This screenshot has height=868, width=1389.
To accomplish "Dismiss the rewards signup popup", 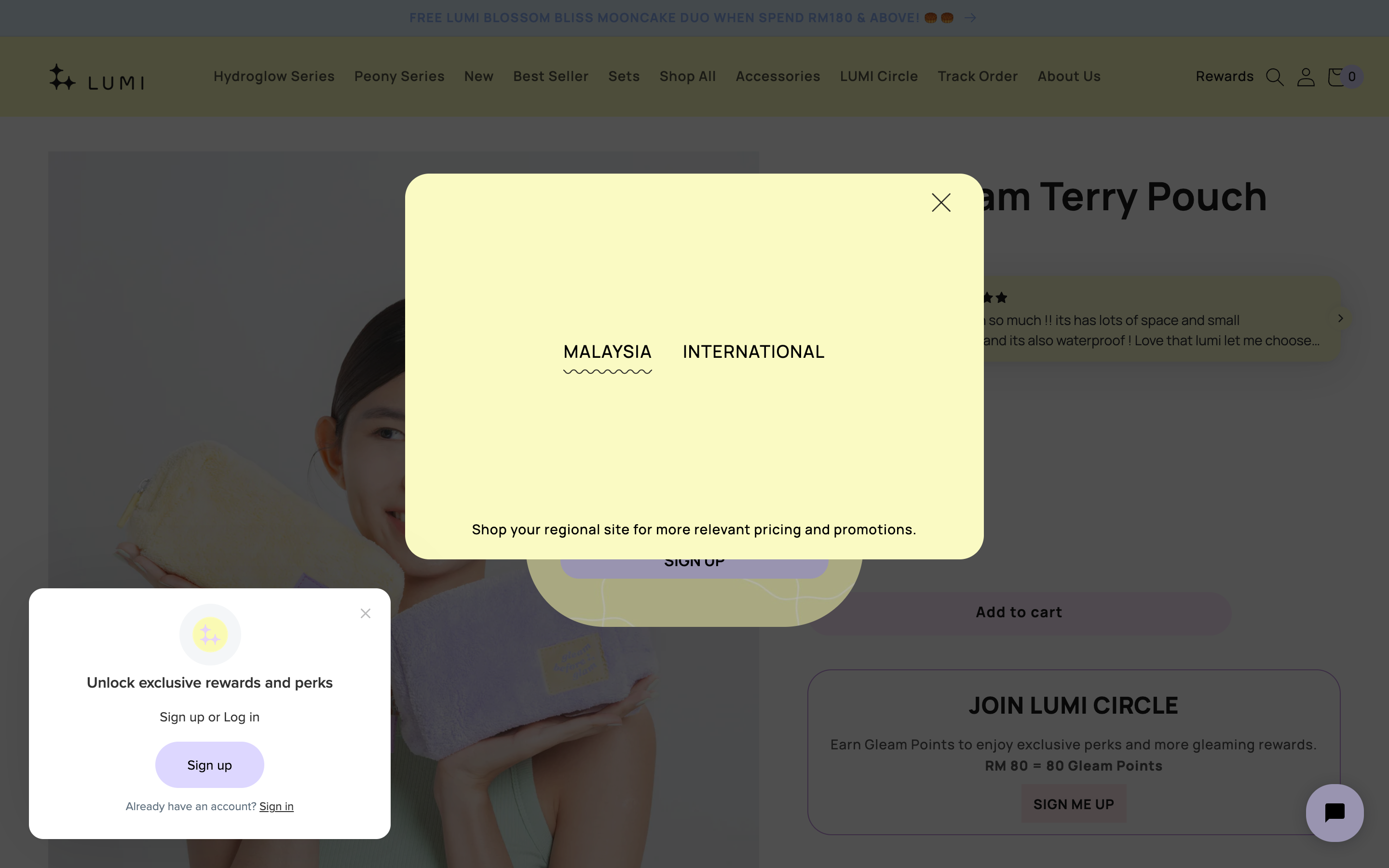I will point(366,614).
